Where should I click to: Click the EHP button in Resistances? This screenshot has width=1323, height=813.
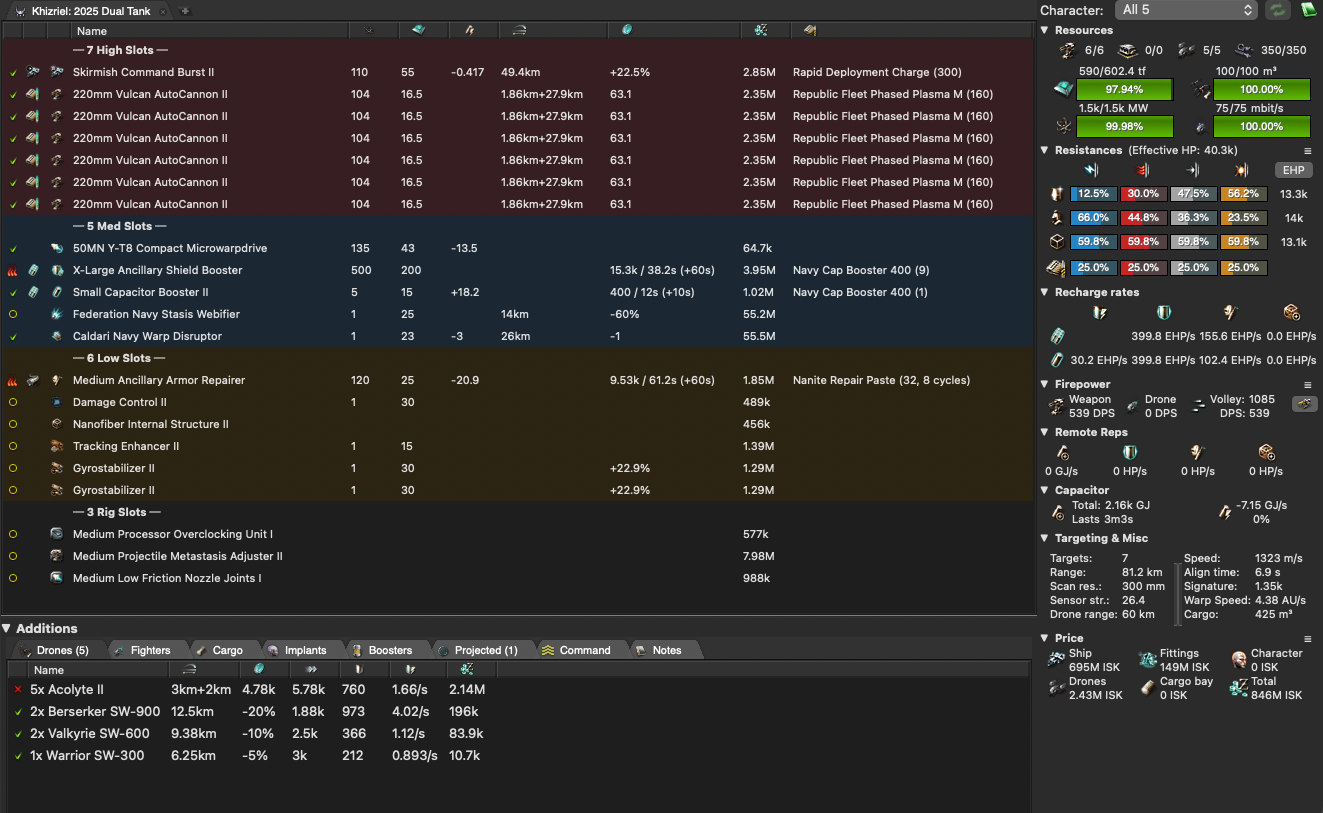1293,170
